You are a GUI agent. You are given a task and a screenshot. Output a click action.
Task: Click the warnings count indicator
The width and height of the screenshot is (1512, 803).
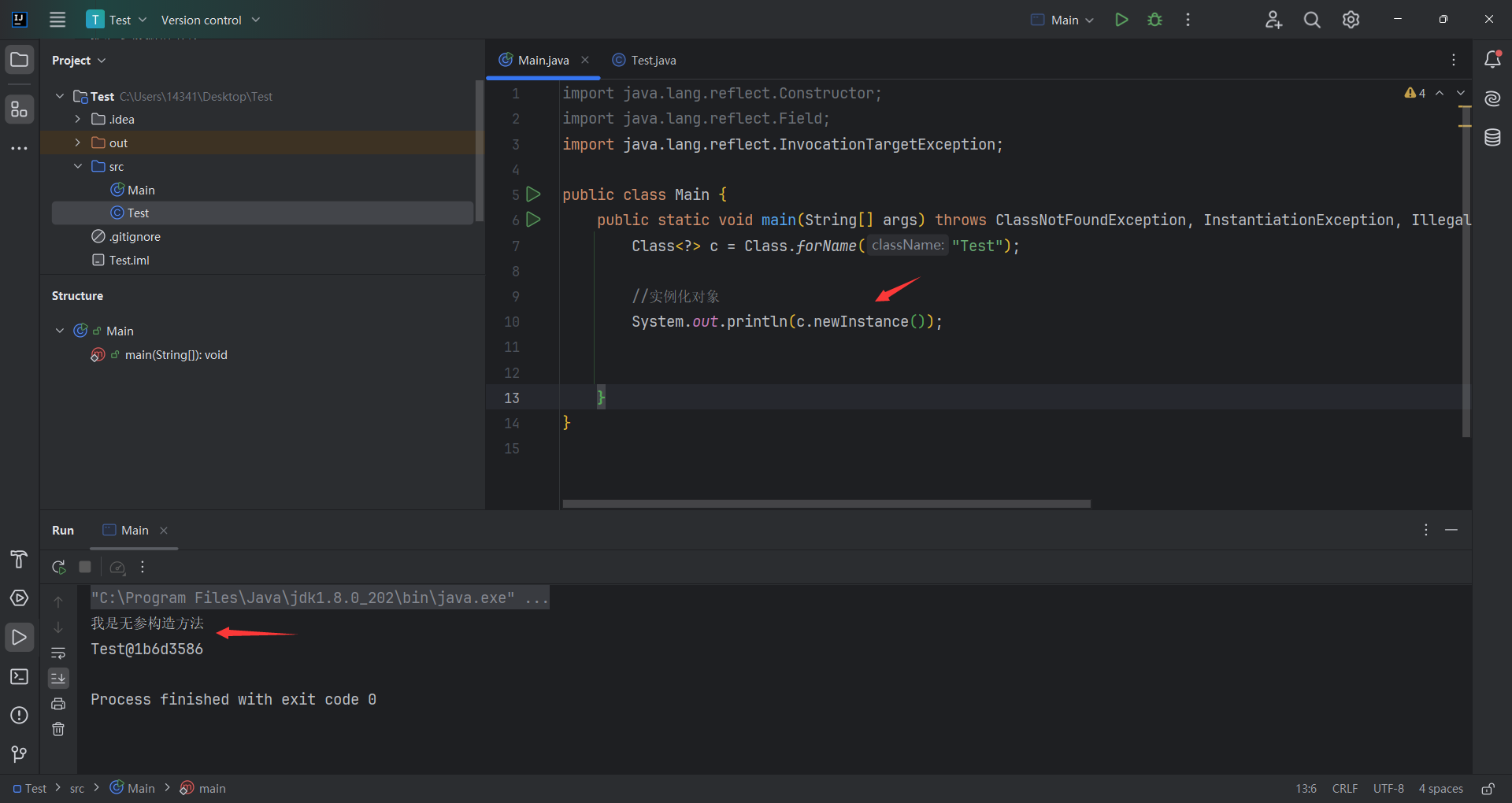click(1415, 93)
